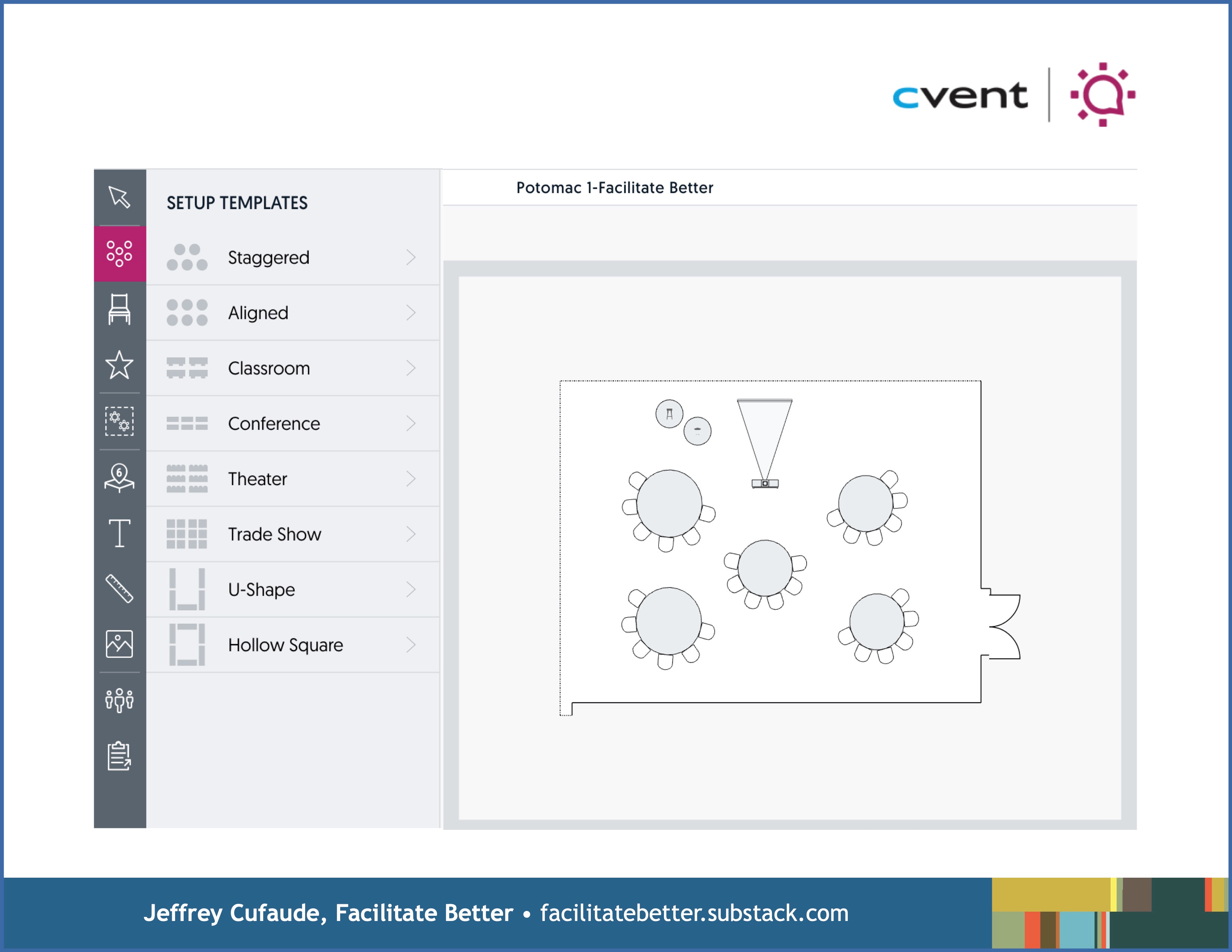Click the clipboard export icon
The width and height of the screenshot is (1232, 952).
[x=119, y=756]
